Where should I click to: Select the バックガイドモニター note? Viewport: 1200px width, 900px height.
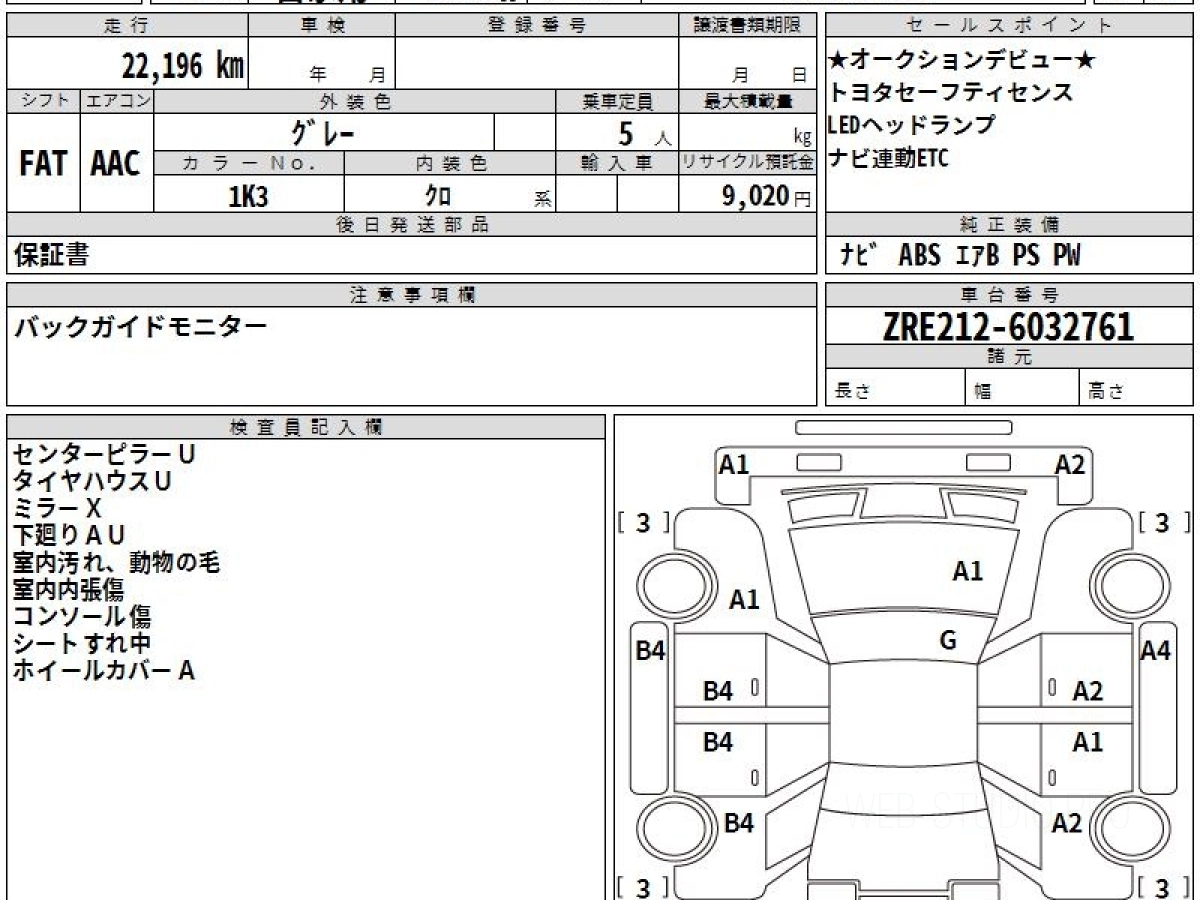[140, 326]
